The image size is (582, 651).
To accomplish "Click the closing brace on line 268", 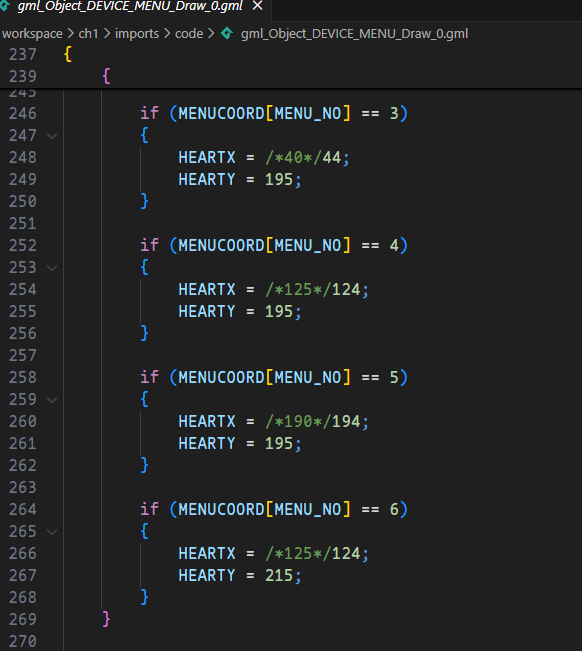I will coord(144,597).
